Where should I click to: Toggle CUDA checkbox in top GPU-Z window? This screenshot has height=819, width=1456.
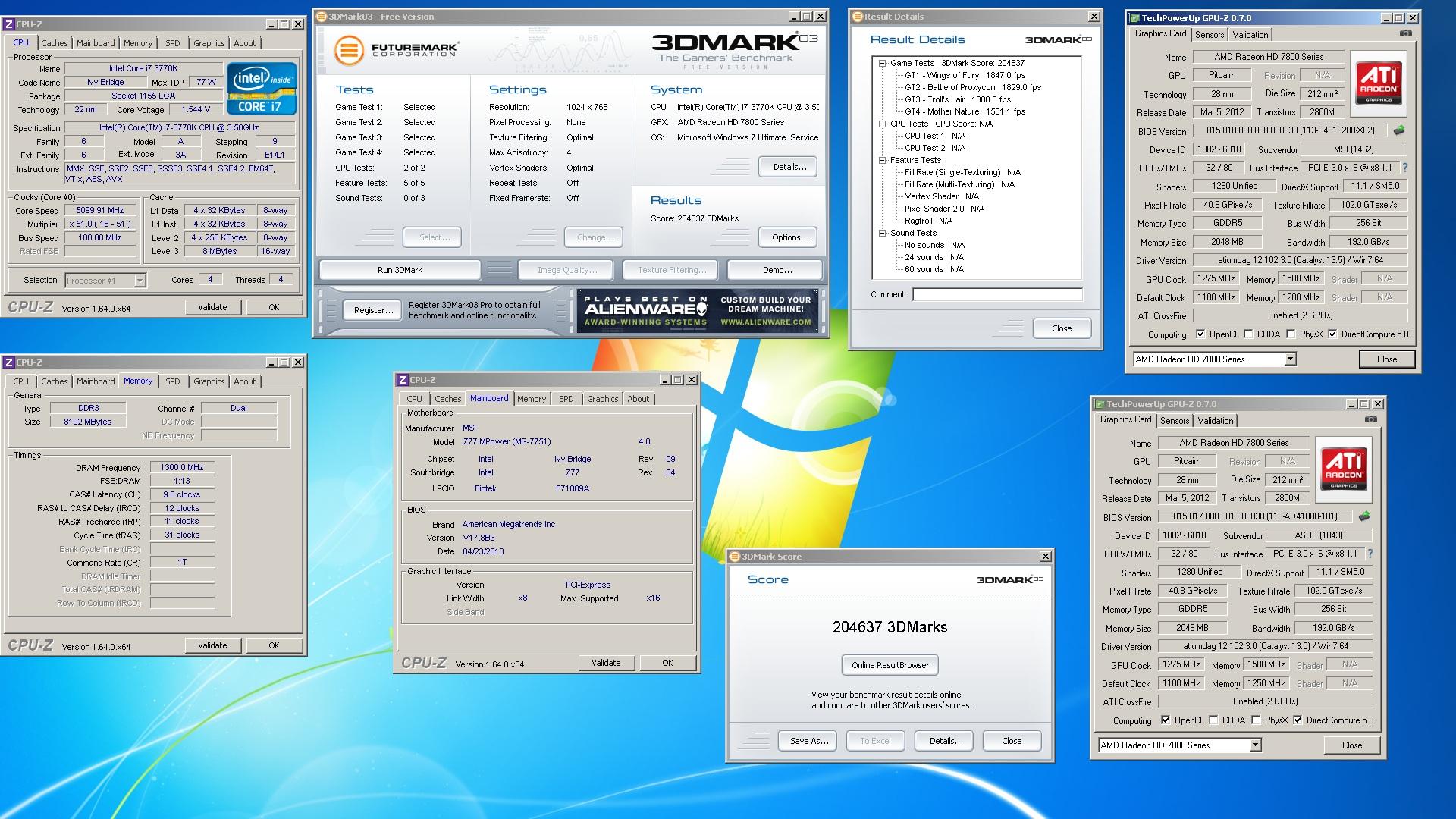(1248, 334)
